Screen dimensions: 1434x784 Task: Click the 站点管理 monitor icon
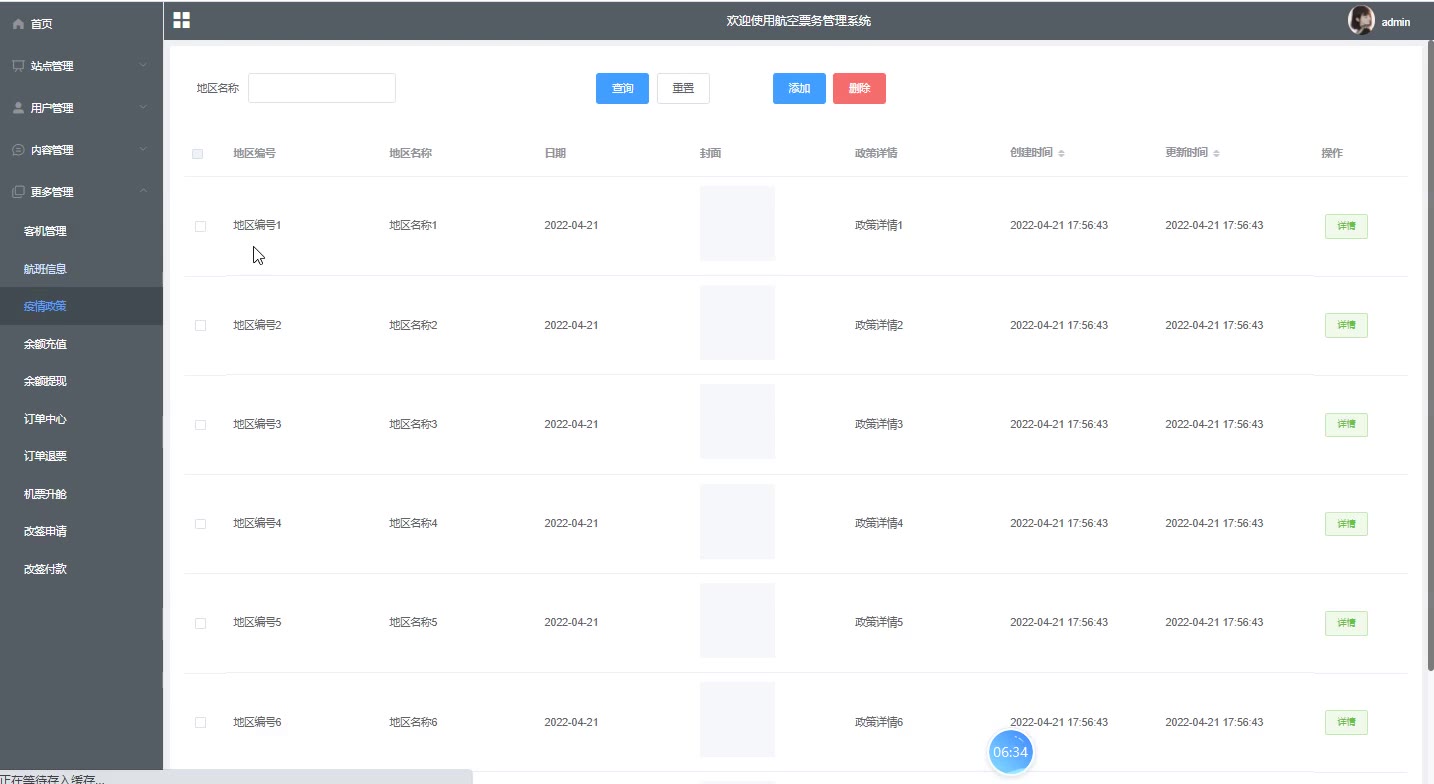18,66
